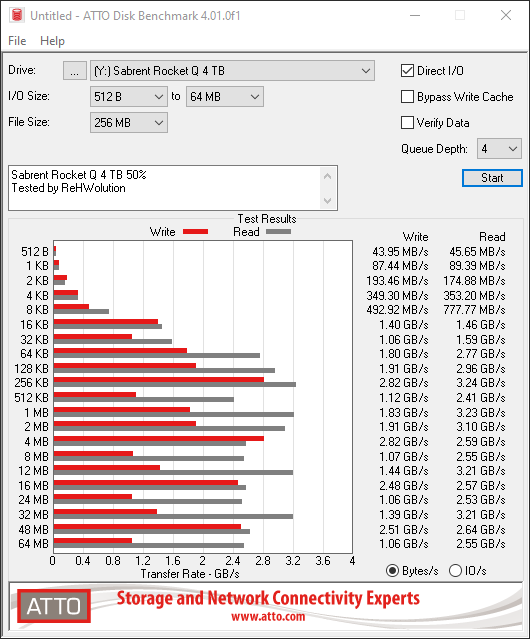Expand the 512 B minimum I/O size dropdown

[x=129, y=97]
